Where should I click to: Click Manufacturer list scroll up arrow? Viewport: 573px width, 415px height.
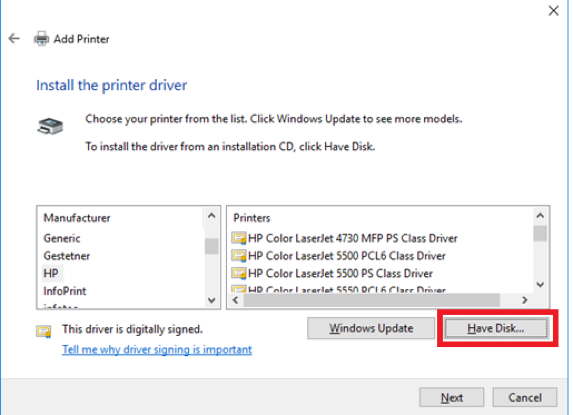point(212,216)
